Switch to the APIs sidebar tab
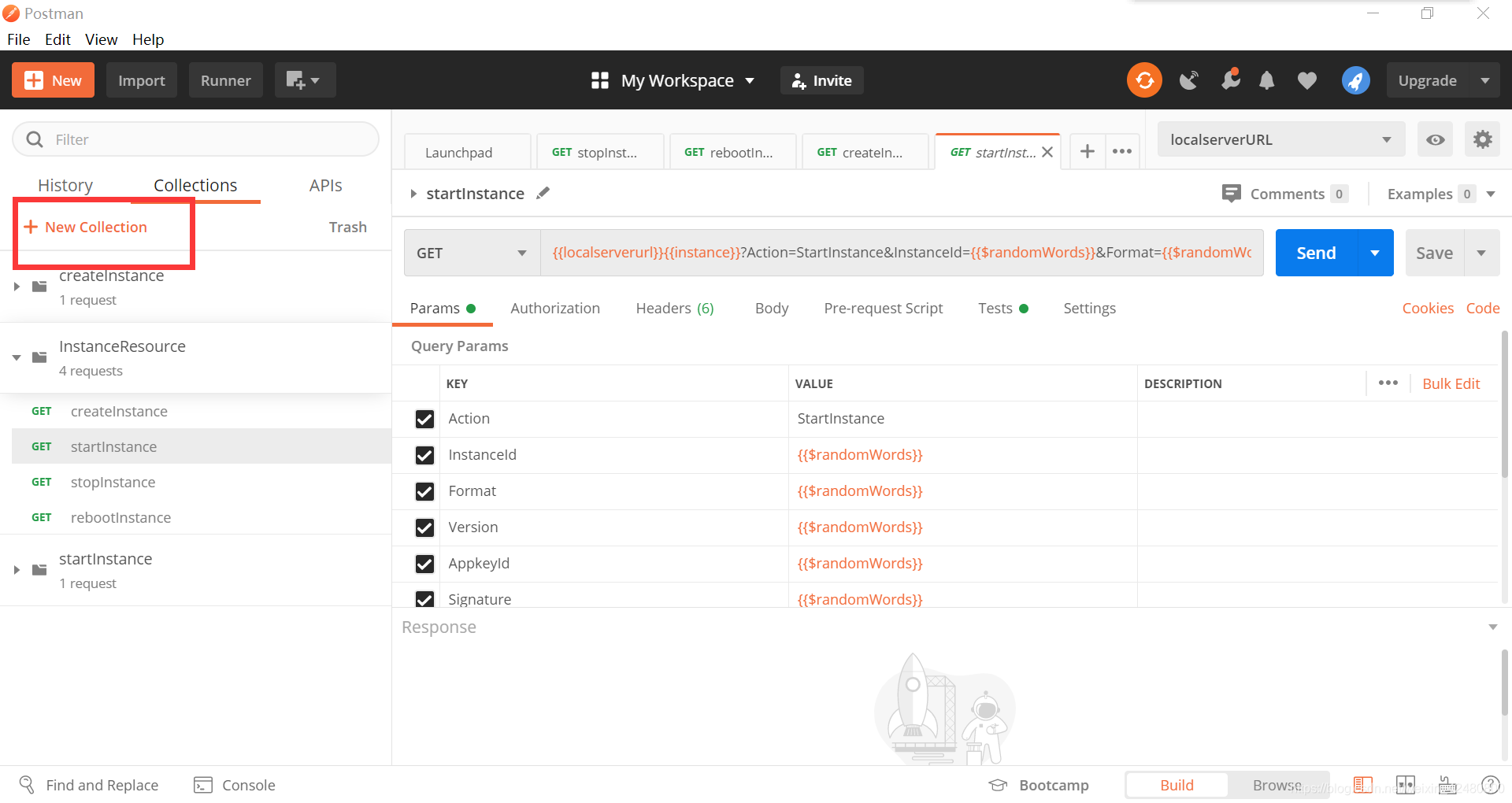1512x803 pixels. pos(325,185)
